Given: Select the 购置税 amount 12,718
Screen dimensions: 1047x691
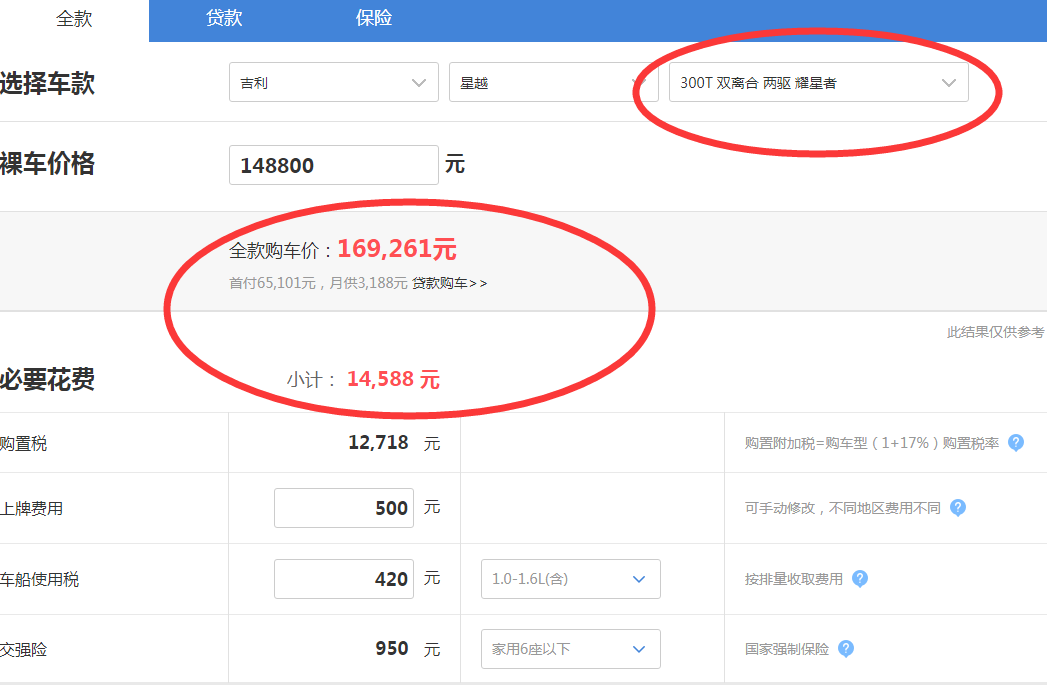Looking at the screenshot, I should [x=378, y=443].
